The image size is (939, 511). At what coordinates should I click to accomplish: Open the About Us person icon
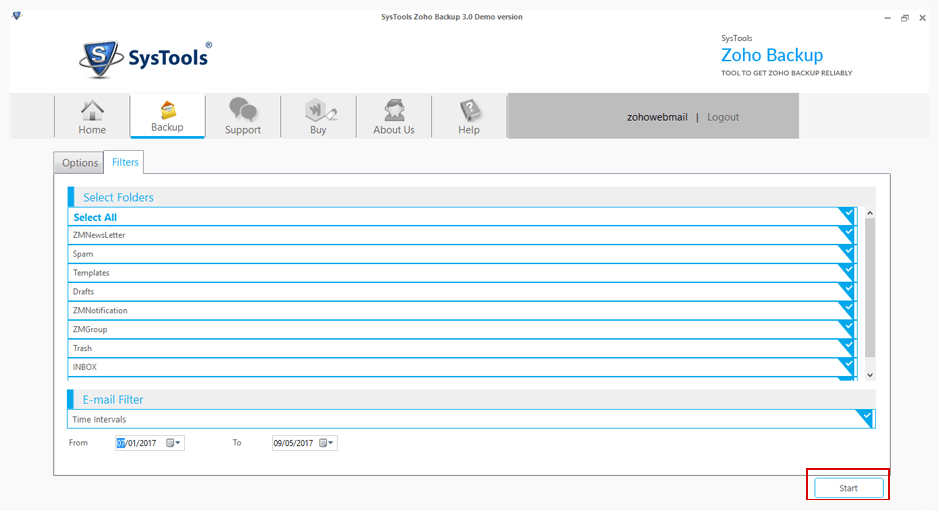click(394, 110)
